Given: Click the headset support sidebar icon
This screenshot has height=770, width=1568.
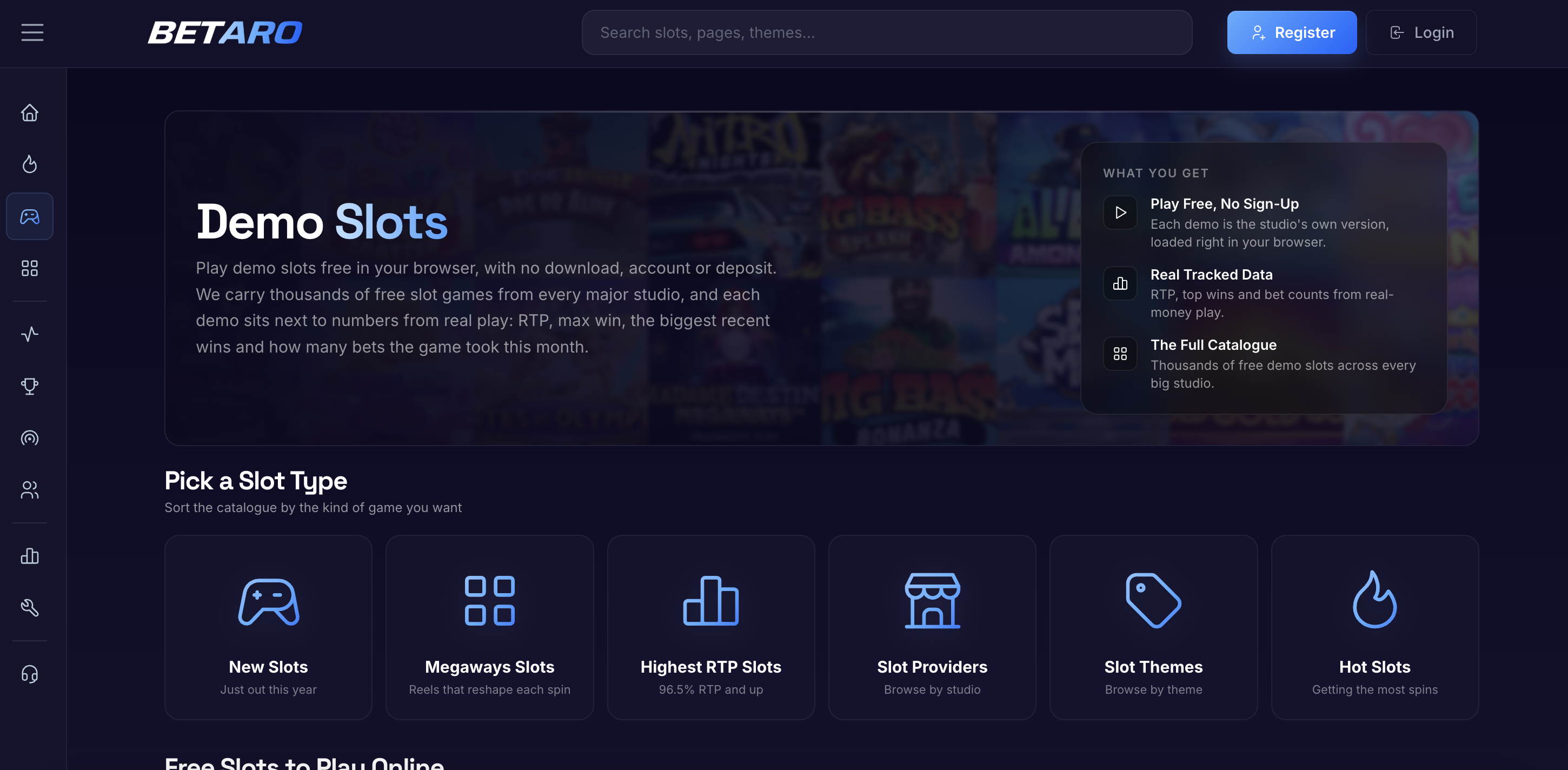Looking at the screenshot, I should [30, 674].
